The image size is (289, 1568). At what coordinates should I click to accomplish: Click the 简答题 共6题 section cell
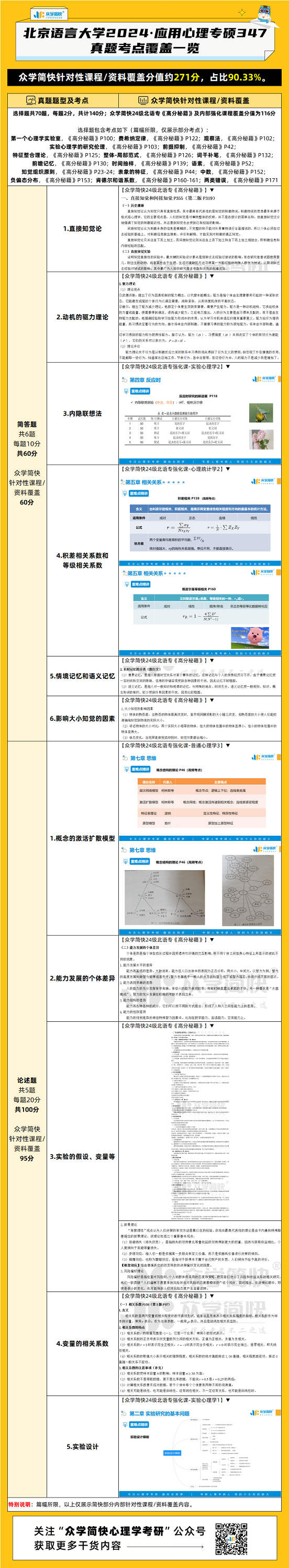point(27,463)
